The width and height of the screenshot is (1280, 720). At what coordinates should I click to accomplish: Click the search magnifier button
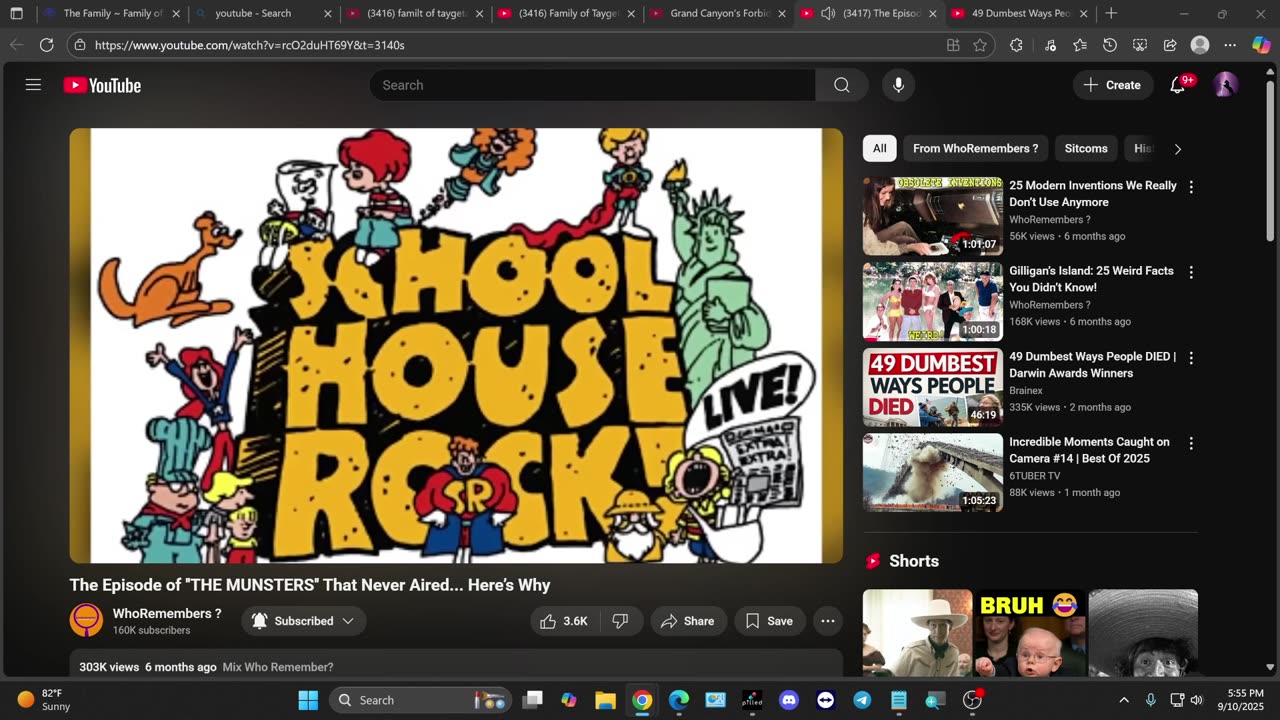tap(841, 85)
